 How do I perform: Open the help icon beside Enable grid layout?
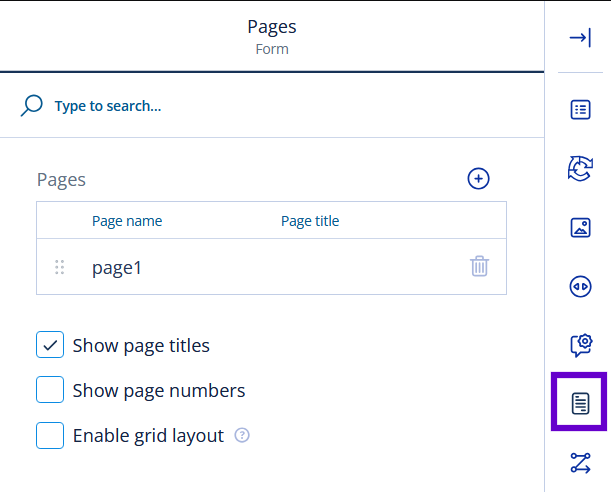click(242, 435)
